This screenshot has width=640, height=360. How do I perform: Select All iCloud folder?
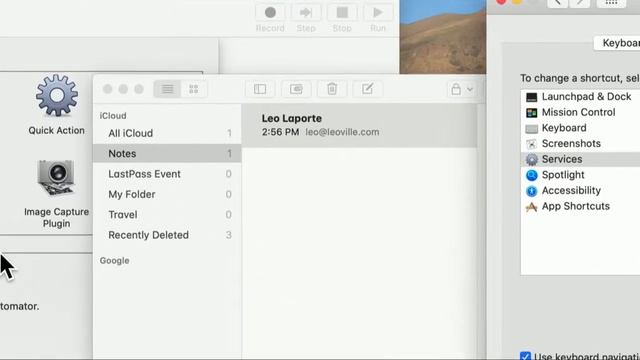[x=167, y=133]
